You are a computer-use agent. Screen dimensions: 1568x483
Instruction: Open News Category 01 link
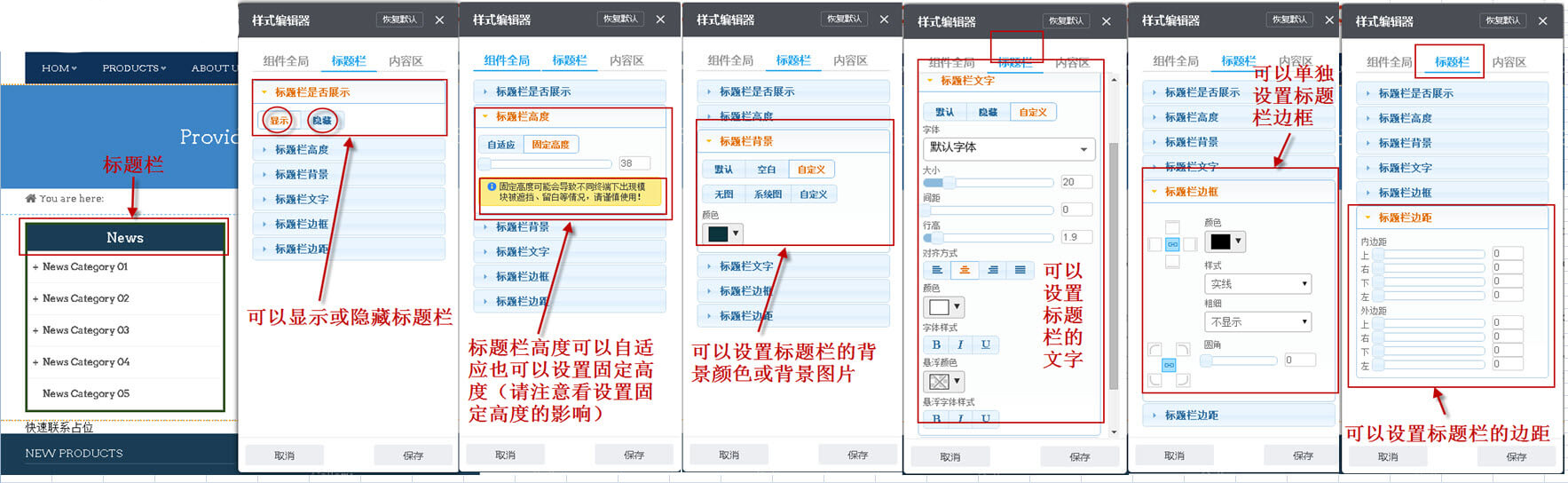(85, 266)
